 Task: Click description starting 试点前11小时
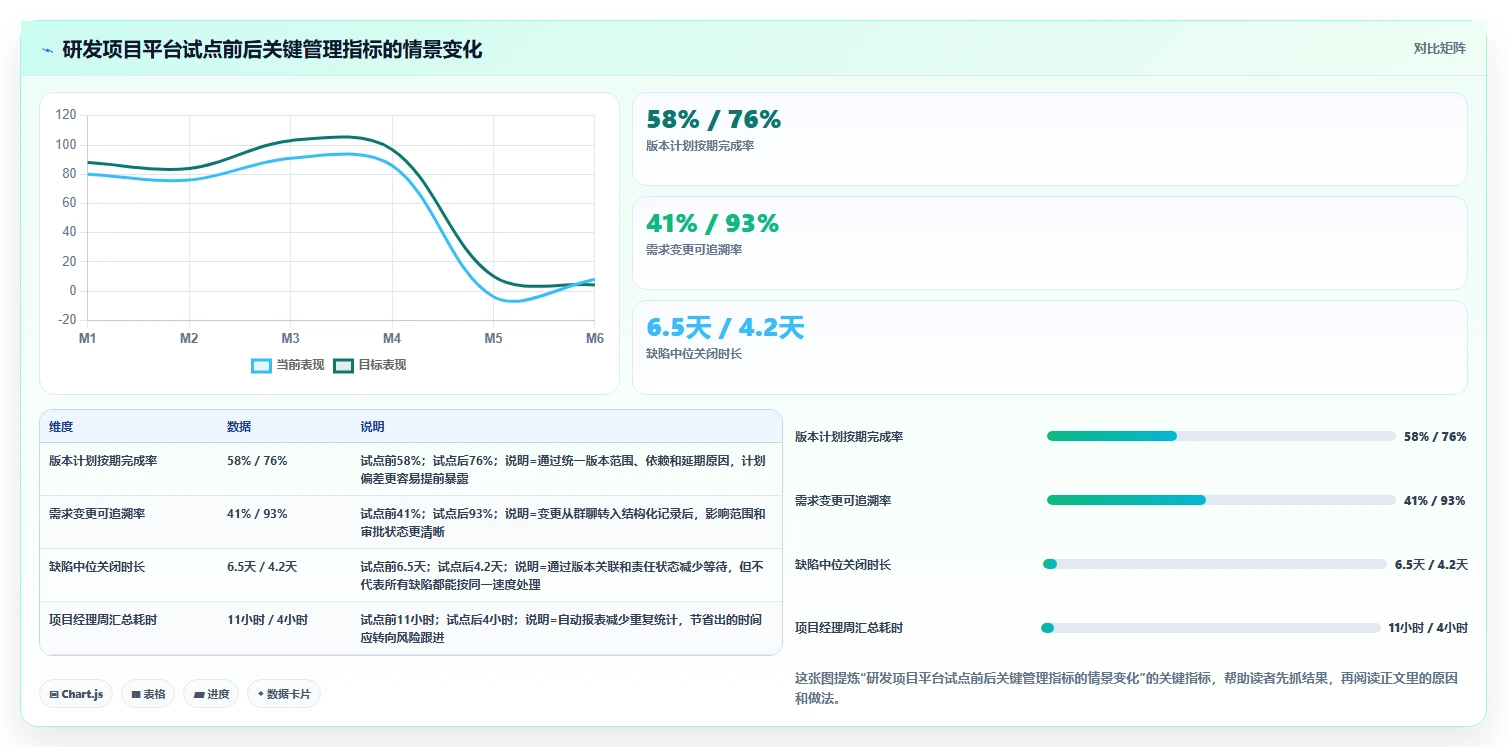click(561, 629)
